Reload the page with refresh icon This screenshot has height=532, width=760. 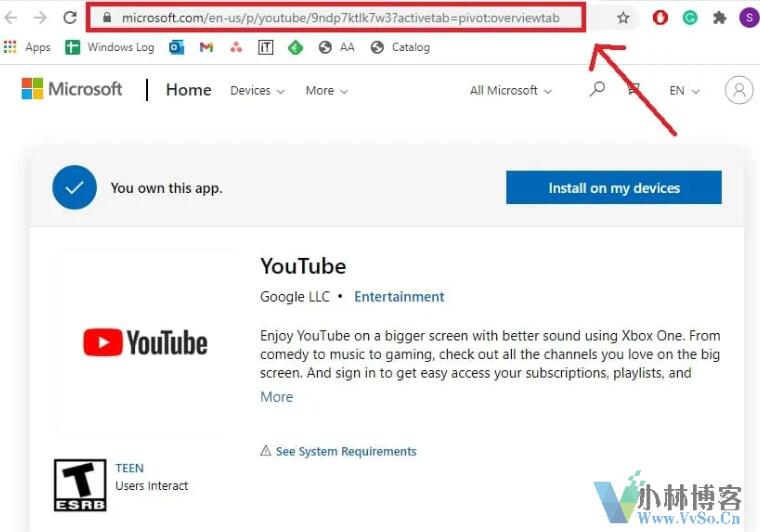click(70, 17)
